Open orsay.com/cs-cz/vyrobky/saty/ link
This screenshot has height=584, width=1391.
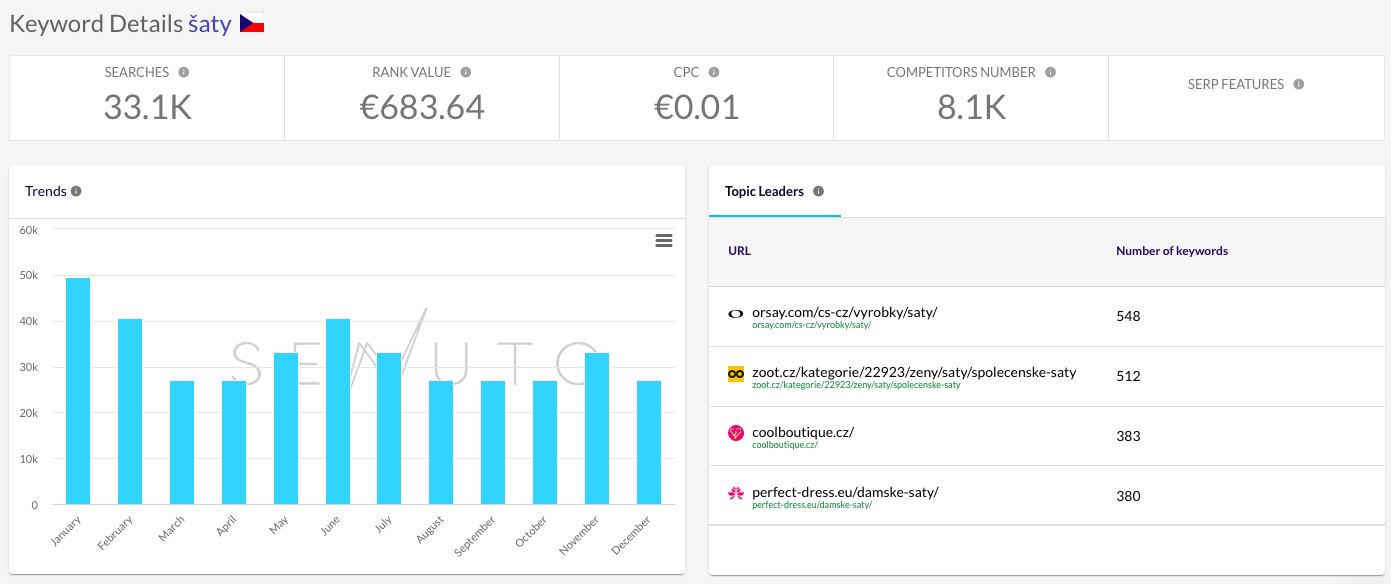tap(844, 312)
